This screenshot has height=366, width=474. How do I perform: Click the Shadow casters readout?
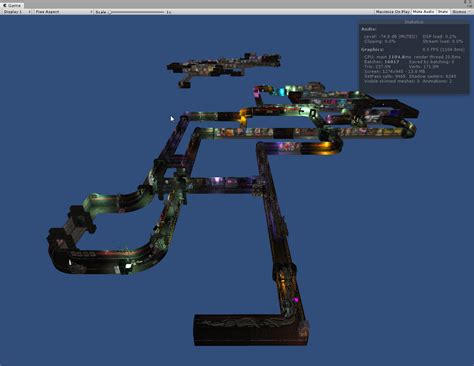click(432, 76)
